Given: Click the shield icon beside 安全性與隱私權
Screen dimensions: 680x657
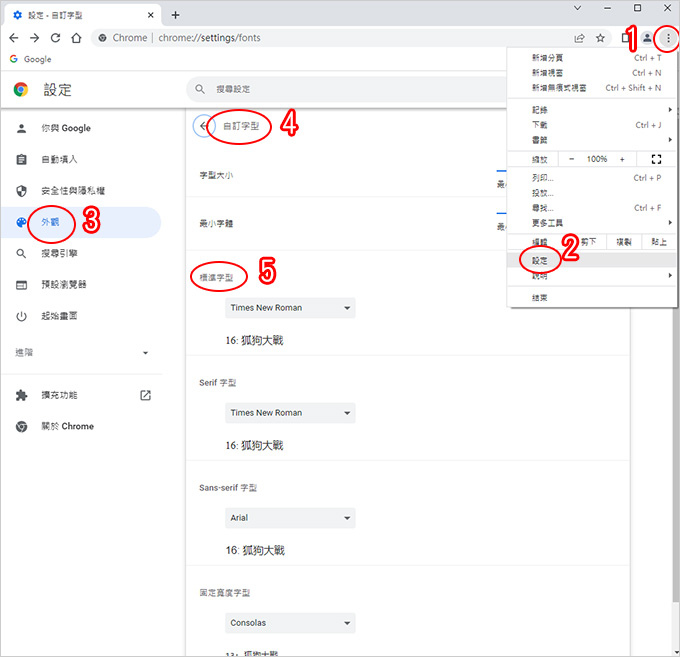Looking at the screenshot, I should pyautogui.click(x=21, y=191).
